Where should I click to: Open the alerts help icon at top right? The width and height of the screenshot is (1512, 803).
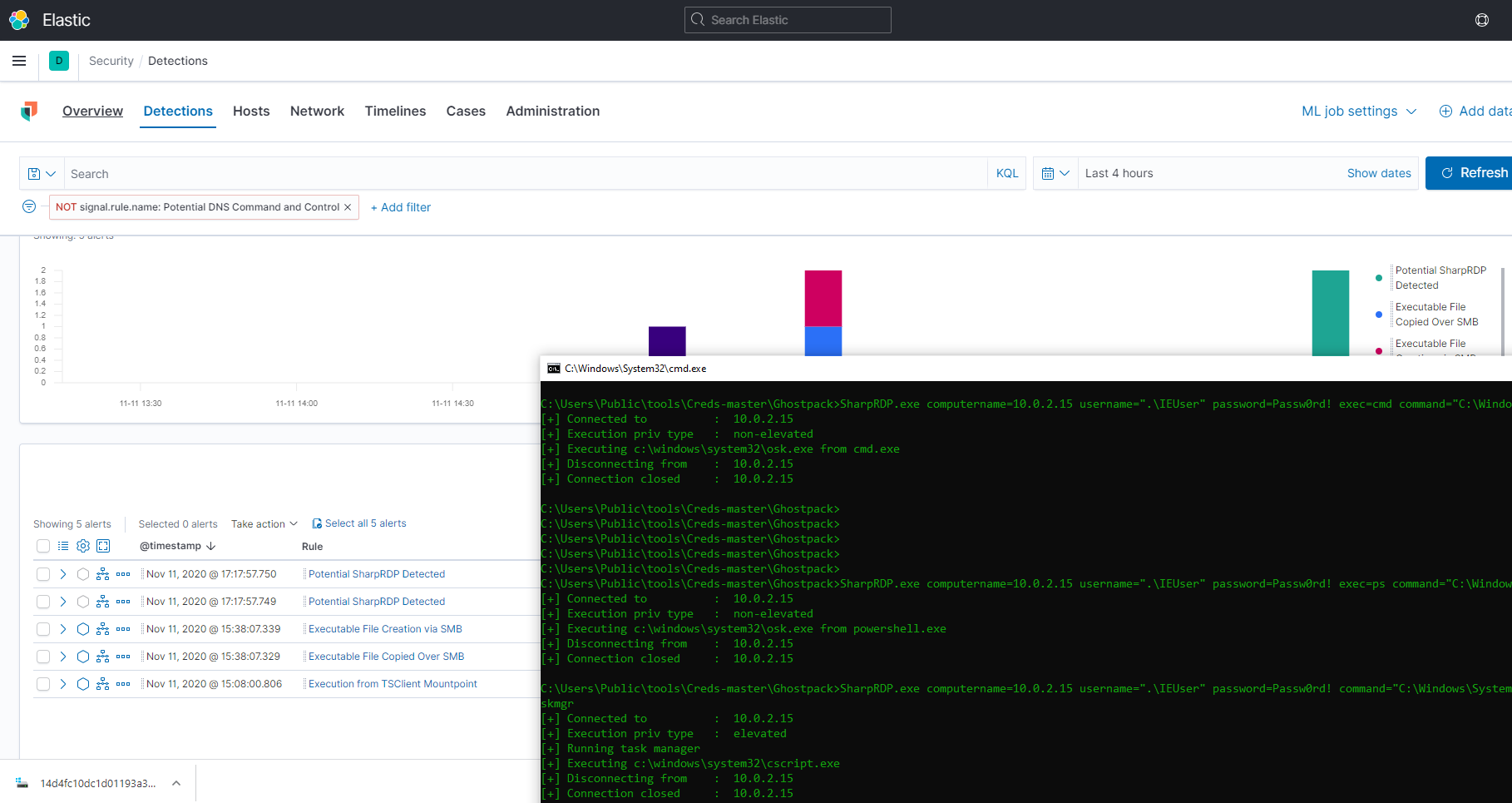point(1481,19)
